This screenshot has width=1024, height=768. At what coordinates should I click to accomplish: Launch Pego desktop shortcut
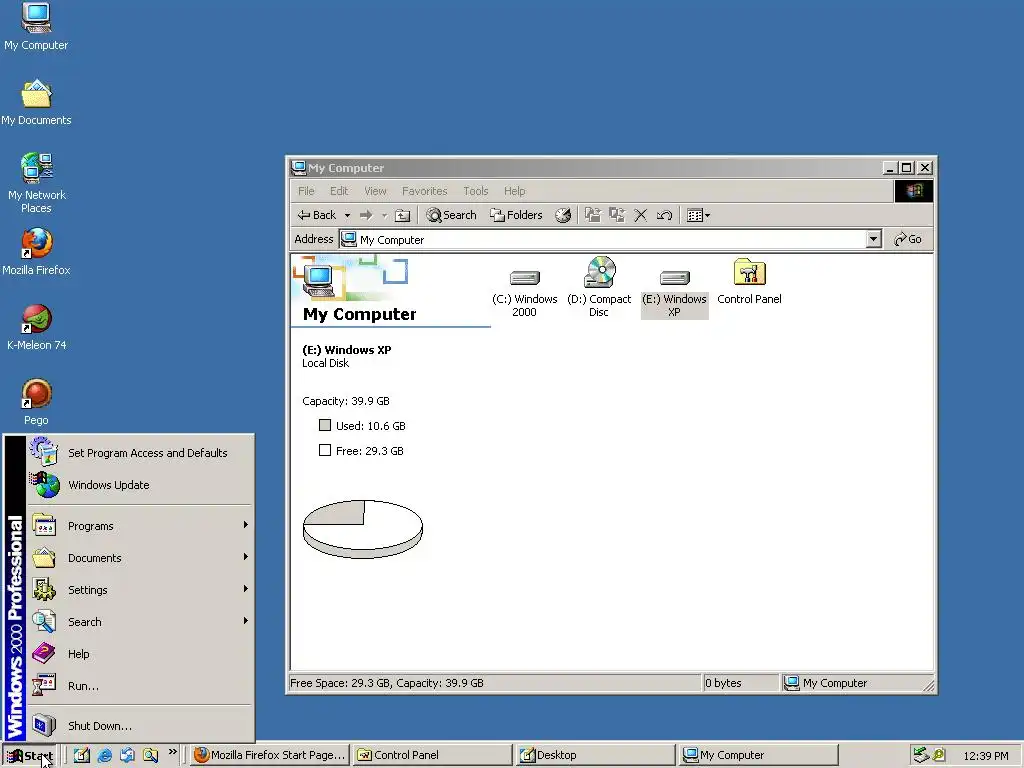point(36,402)
